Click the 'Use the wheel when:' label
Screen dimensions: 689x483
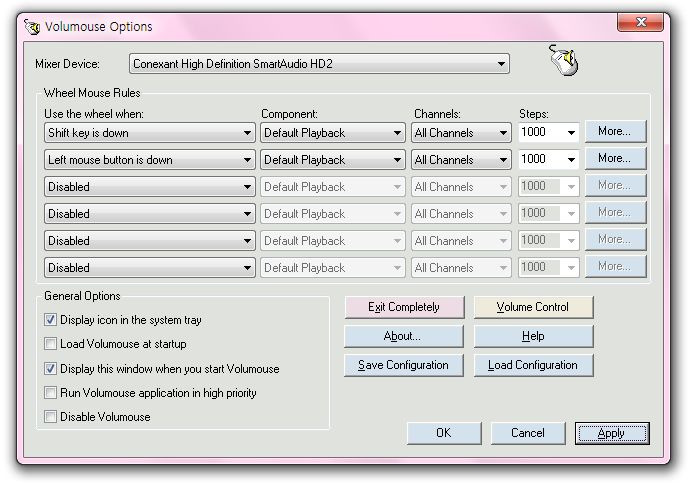pos(94,114)
